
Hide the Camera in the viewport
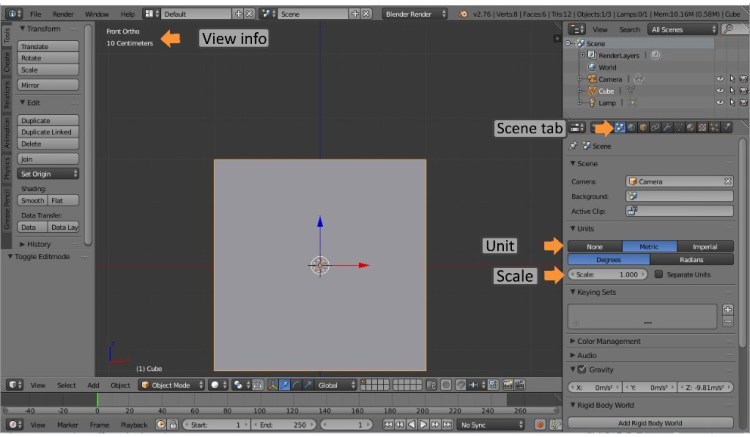(x=720, y=79)
